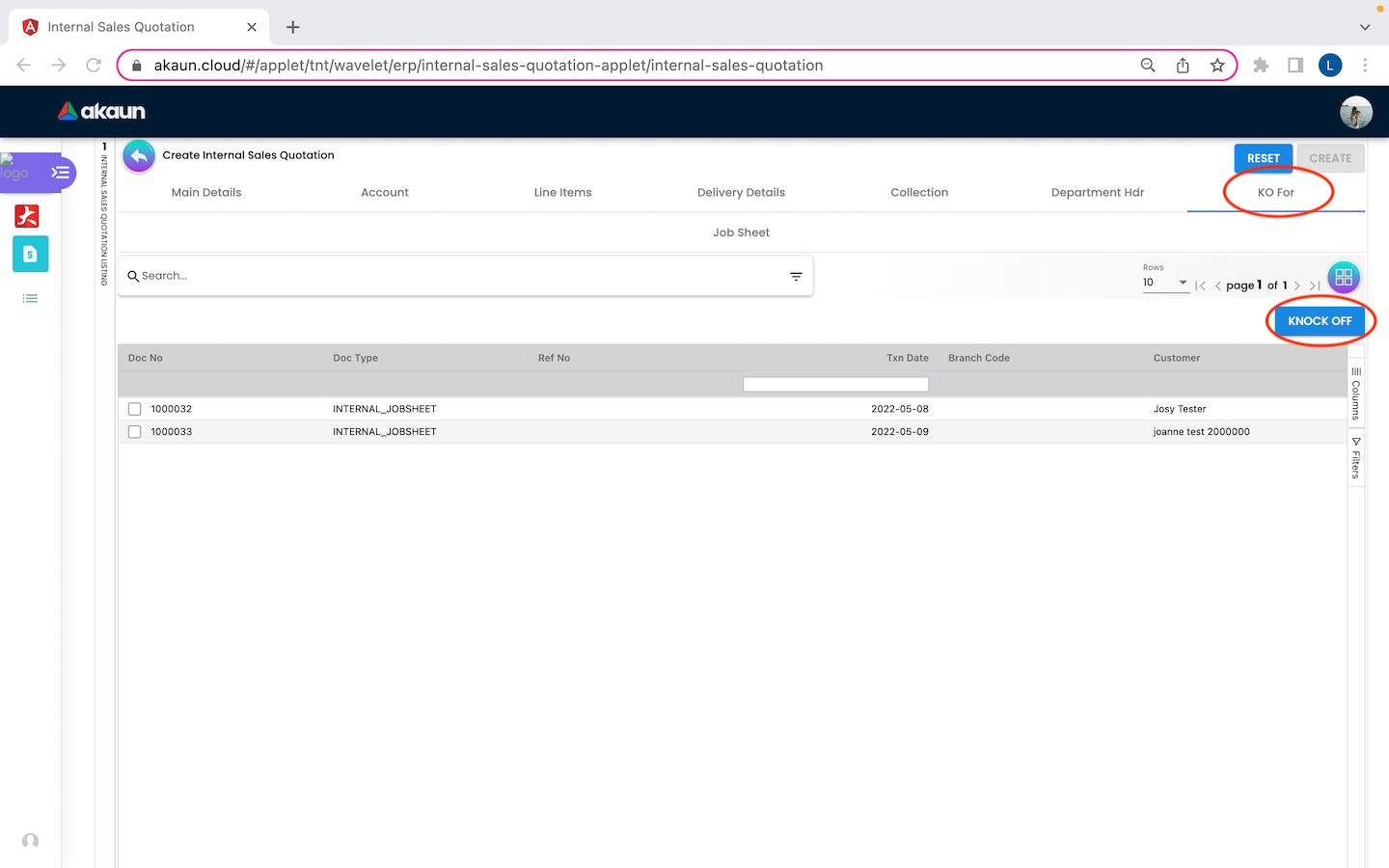Click the Txn Date filter field
This screenshot has width=1389, height=868.
835,385
